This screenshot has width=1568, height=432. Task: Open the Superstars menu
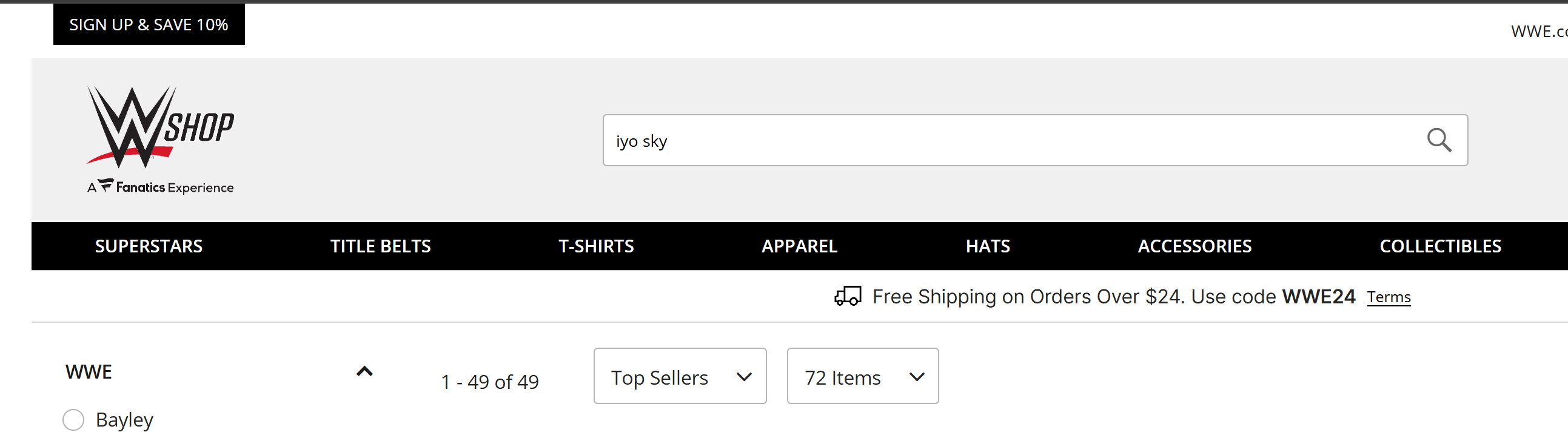(x=149, y=246)
